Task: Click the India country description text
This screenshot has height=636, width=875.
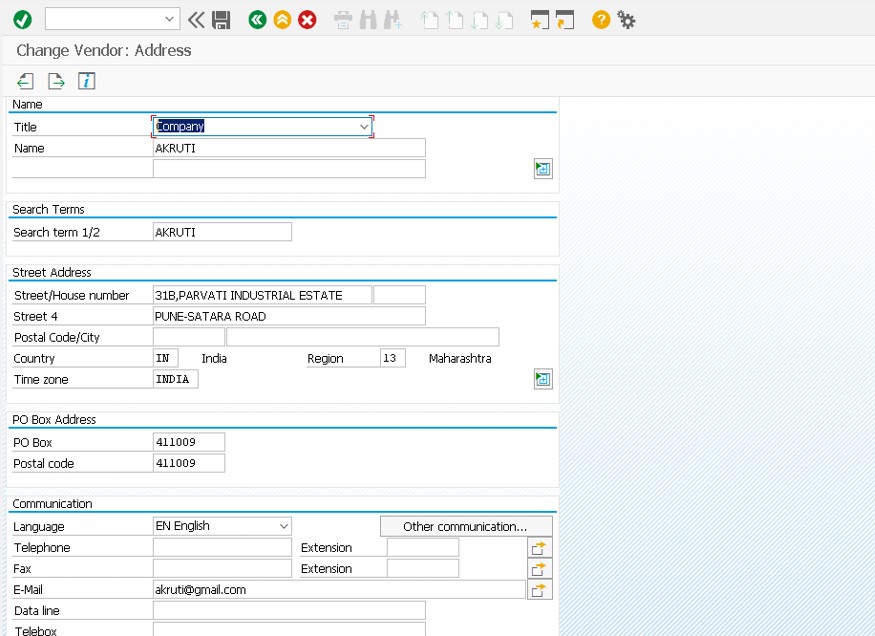Action: click(214, 359)
